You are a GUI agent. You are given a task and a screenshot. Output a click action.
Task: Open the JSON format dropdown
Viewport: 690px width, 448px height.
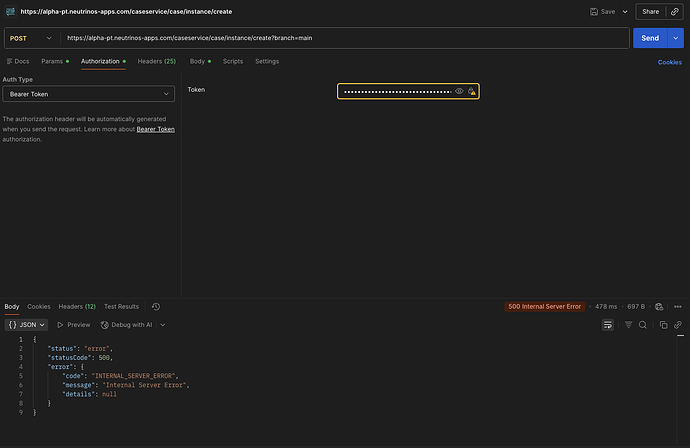coord(26,325)
